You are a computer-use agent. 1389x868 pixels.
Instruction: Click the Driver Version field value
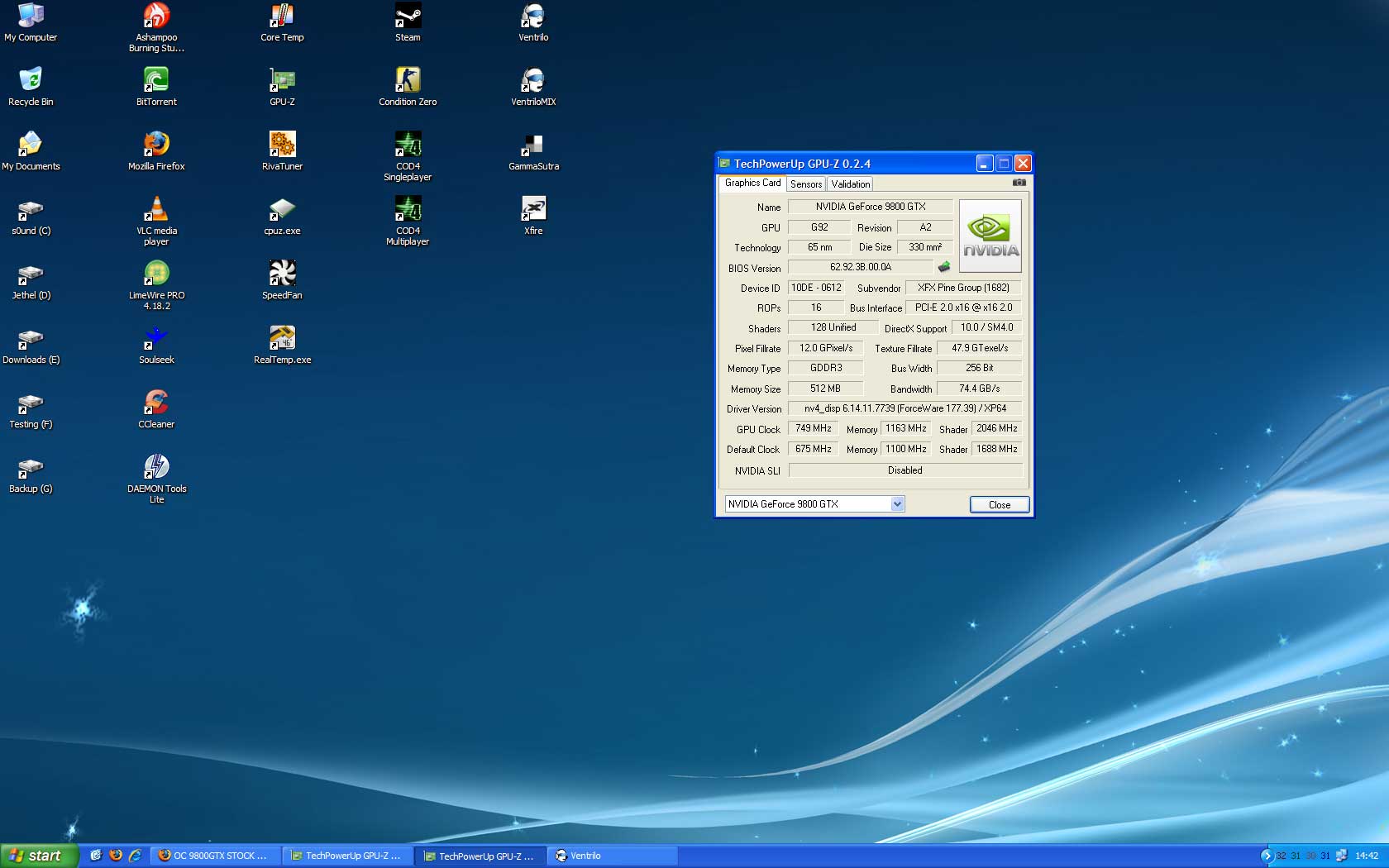pos(905,408)
